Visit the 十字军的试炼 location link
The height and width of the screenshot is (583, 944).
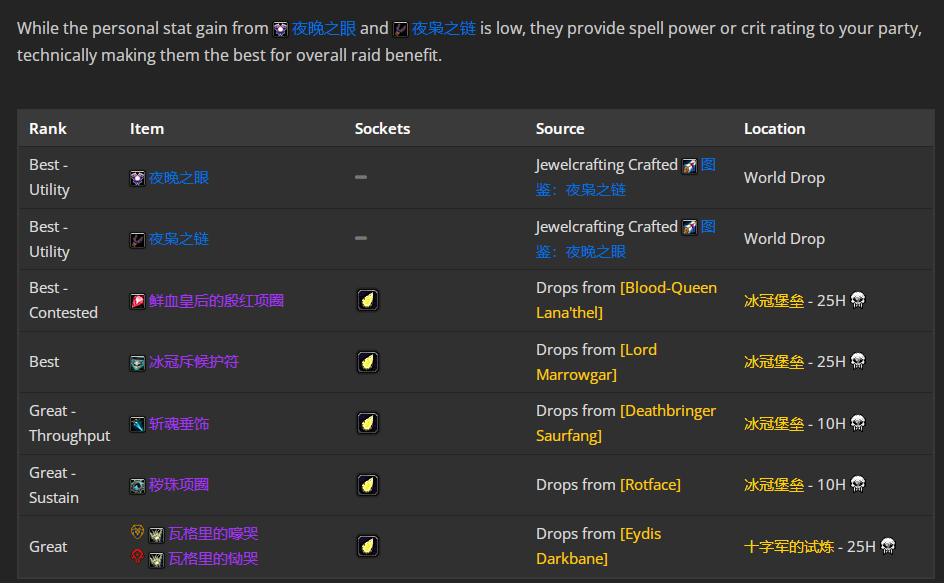789,546
